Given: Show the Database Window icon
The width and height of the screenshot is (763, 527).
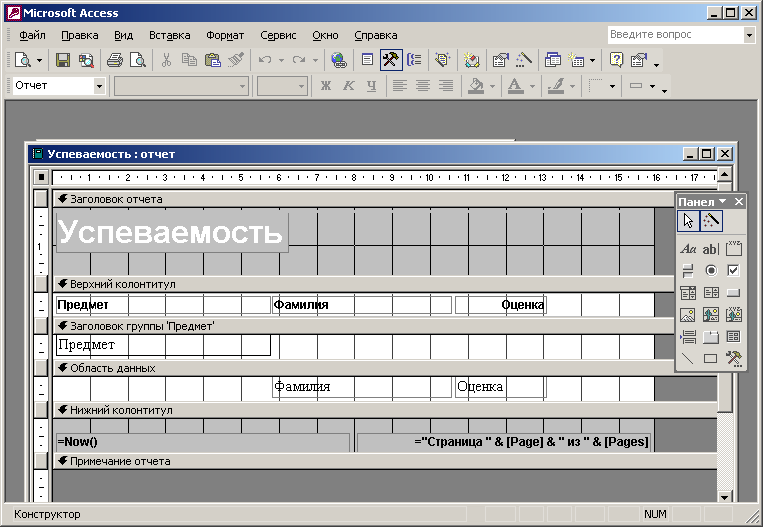Looking at the screenshot, I should click(x=553, y=60).
